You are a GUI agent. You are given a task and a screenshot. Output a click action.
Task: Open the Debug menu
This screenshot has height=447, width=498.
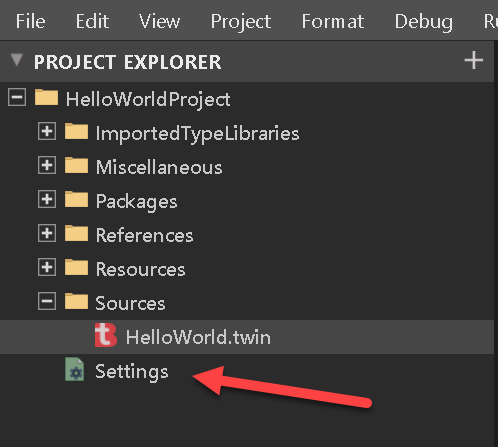point(424,22)
